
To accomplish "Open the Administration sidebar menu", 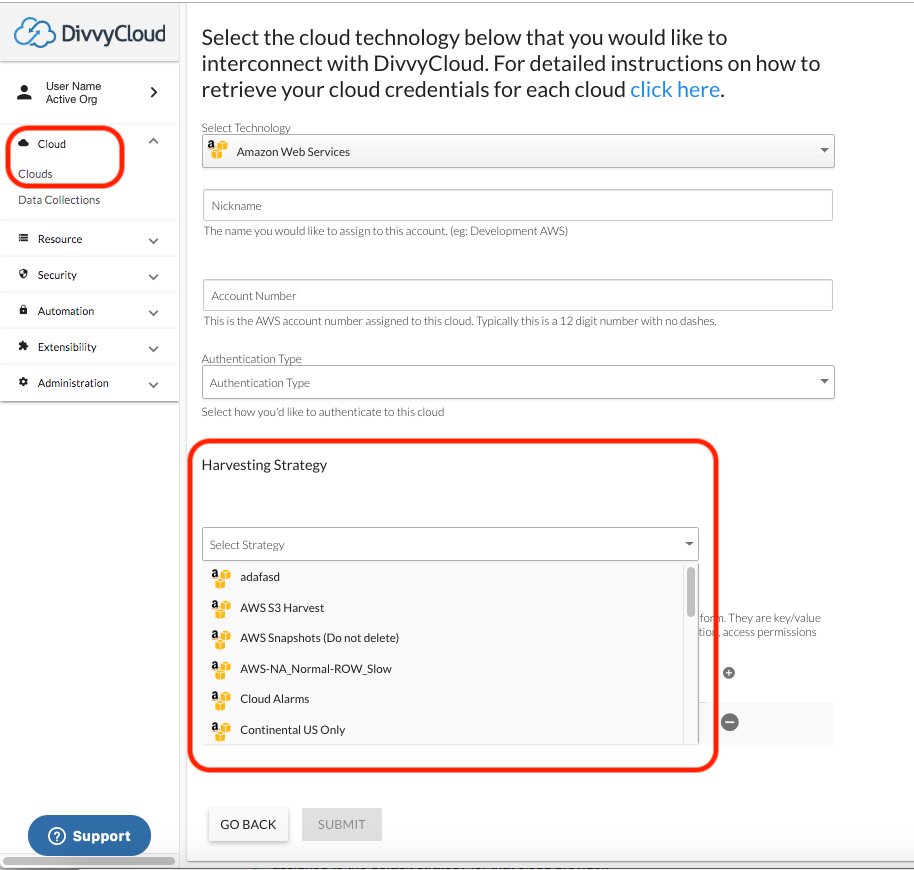I will pyautogui.click(x=89, y=383).
